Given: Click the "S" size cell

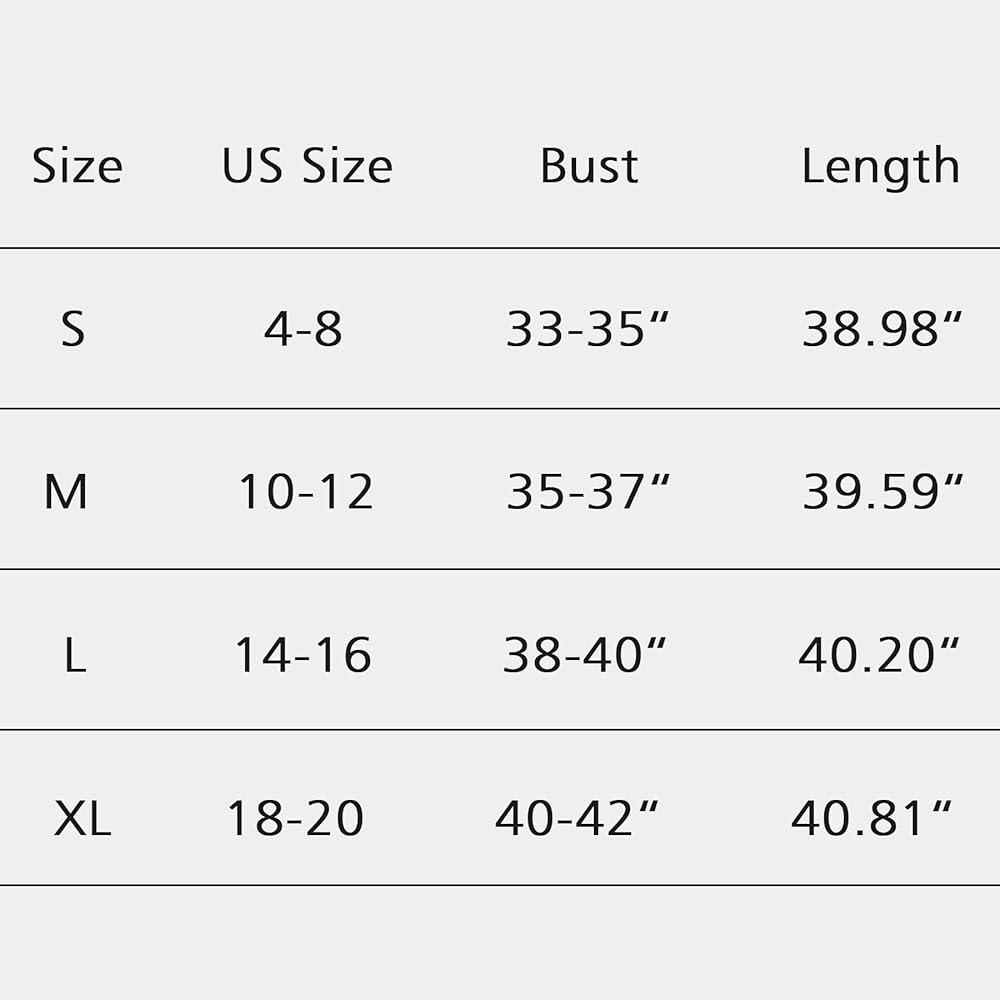Looking at the screenshot, I should (x=73, y=328).
